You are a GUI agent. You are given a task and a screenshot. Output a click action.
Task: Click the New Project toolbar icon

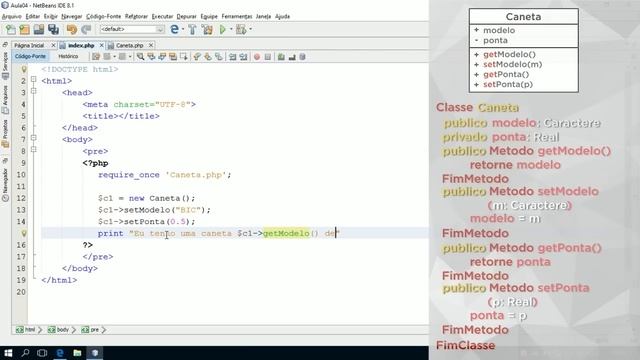(x=24, y=29)
